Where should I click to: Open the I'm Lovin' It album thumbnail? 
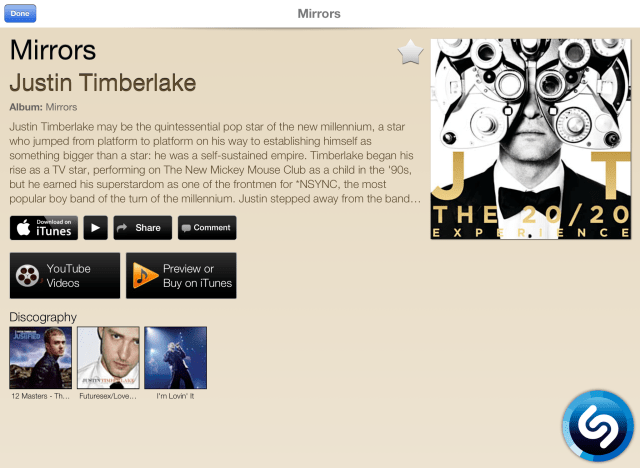tap(176, 358)
